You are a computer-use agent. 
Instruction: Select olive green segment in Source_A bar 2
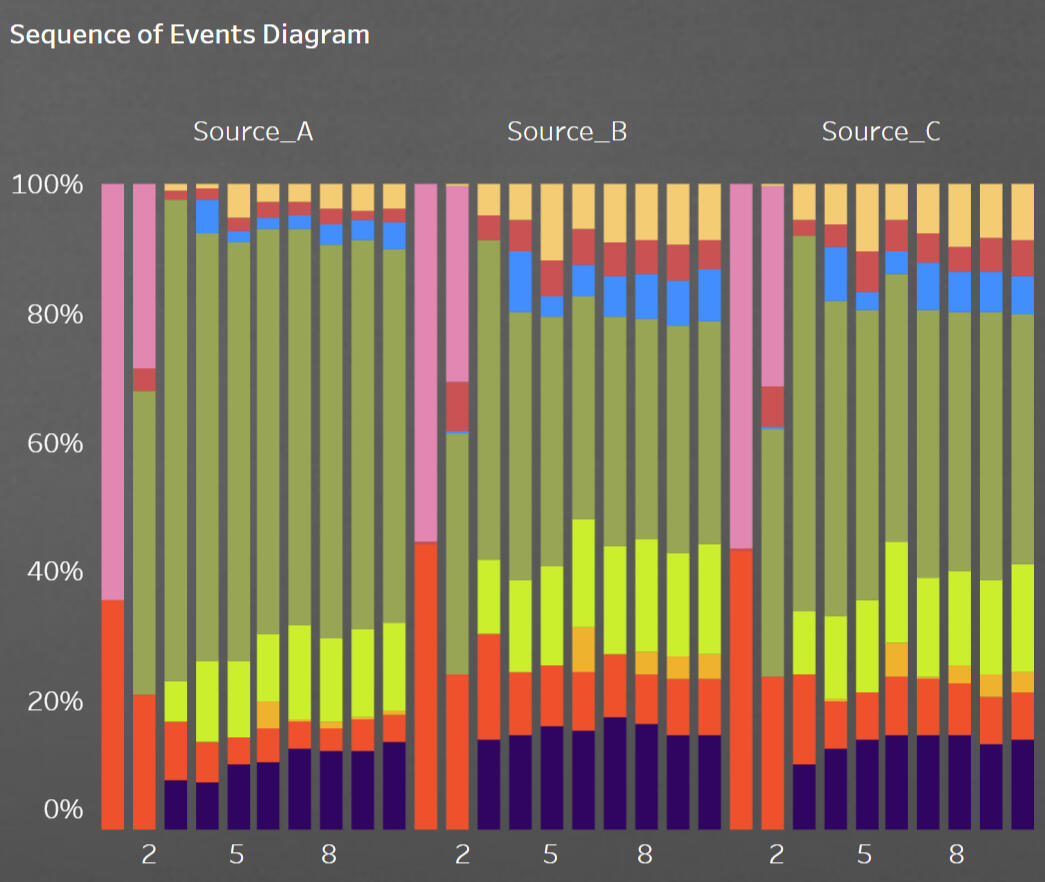pyautogui.click(x=145, y=540)
